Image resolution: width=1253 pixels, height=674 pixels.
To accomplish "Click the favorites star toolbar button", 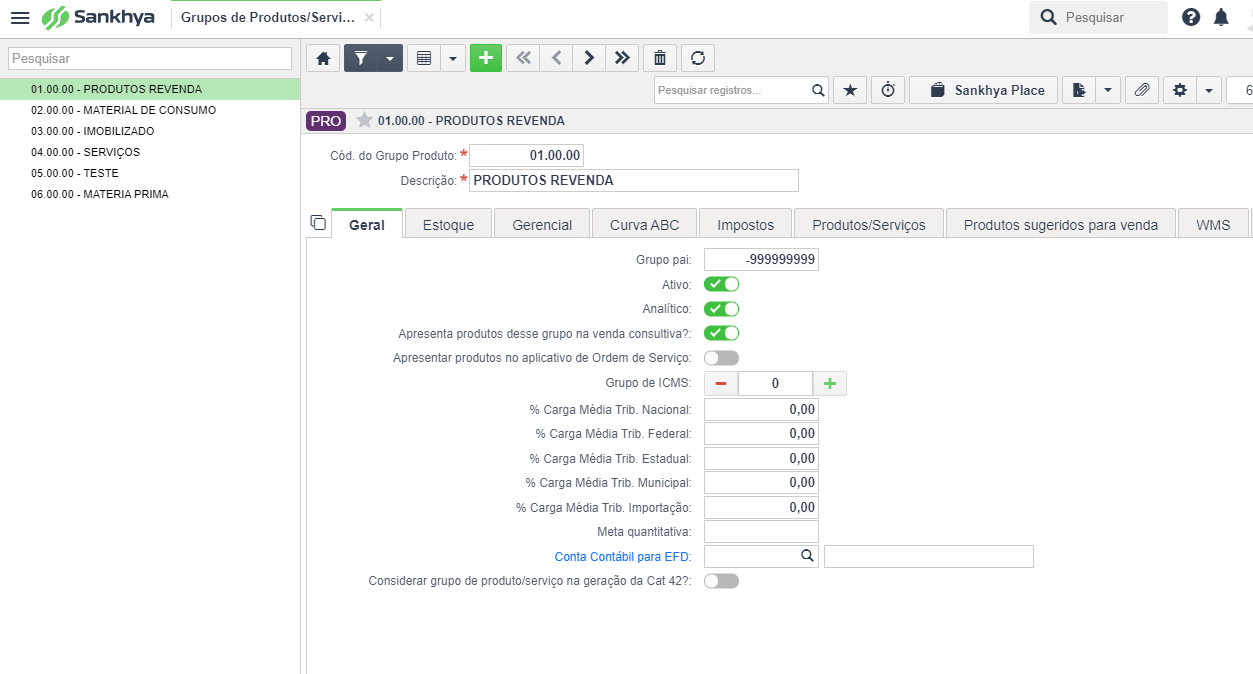I will [850, 90].
